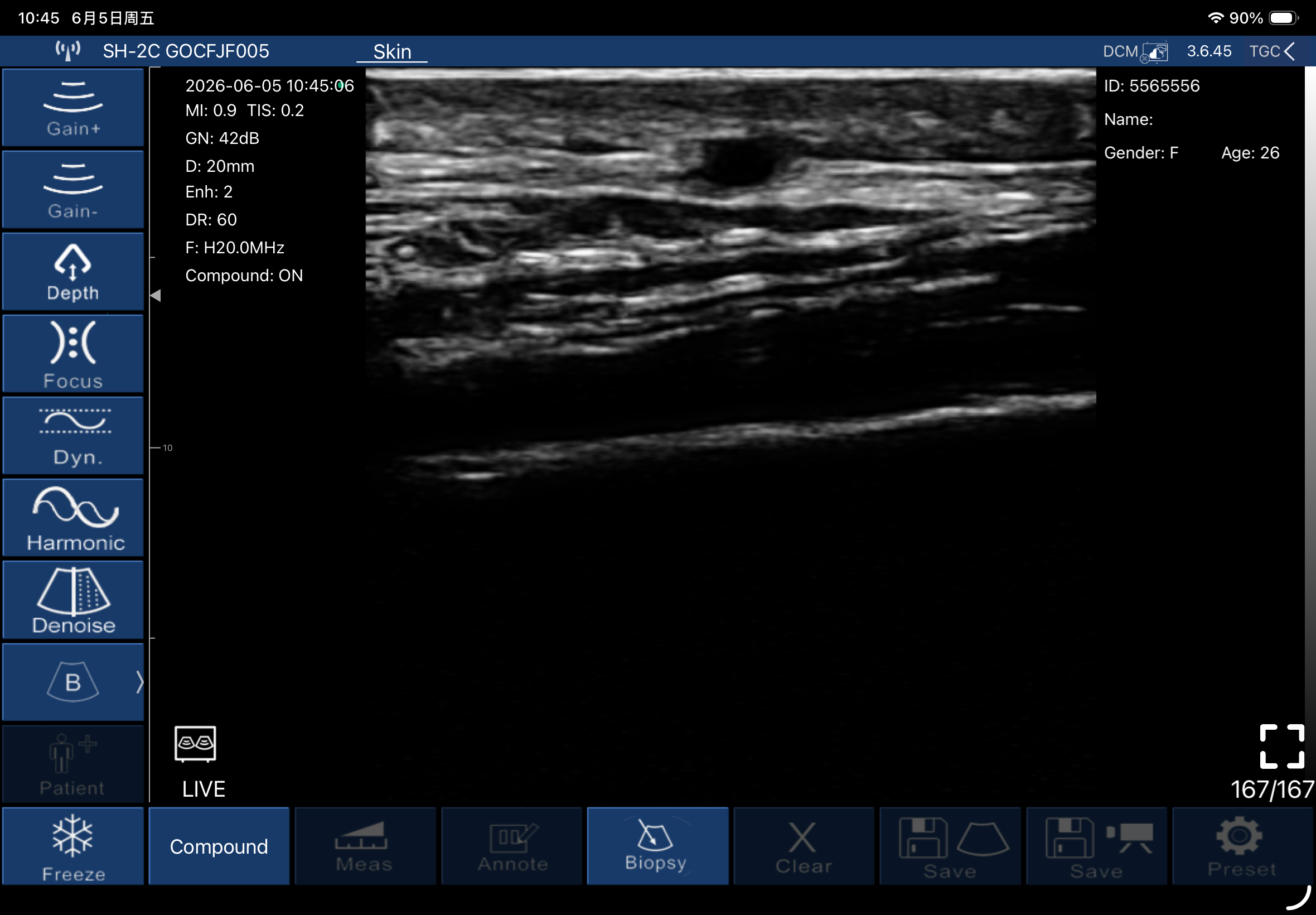Toggle the Compound imaging button
Image resolution: width=1316 pixels, height=915 pixels.
tap(219, 846)
